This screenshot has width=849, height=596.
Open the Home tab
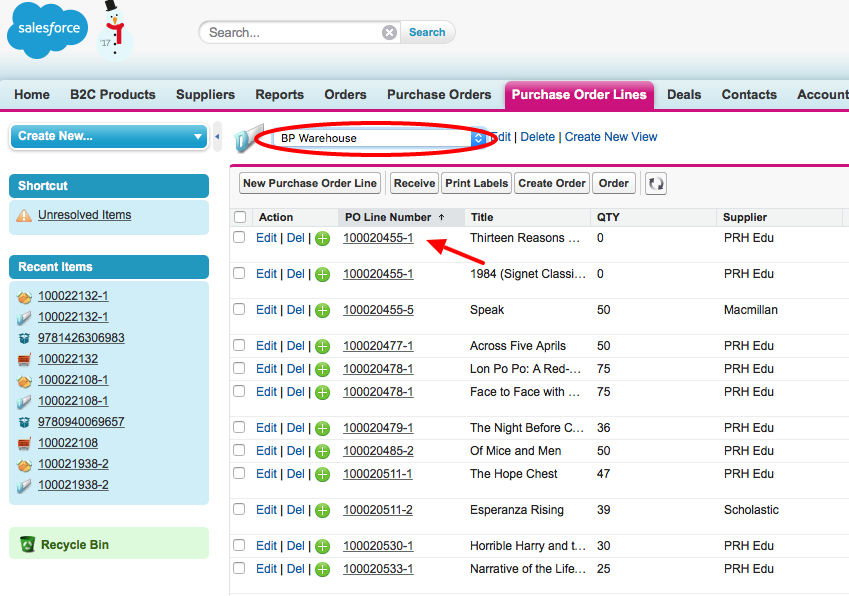[x=32, y=95]
